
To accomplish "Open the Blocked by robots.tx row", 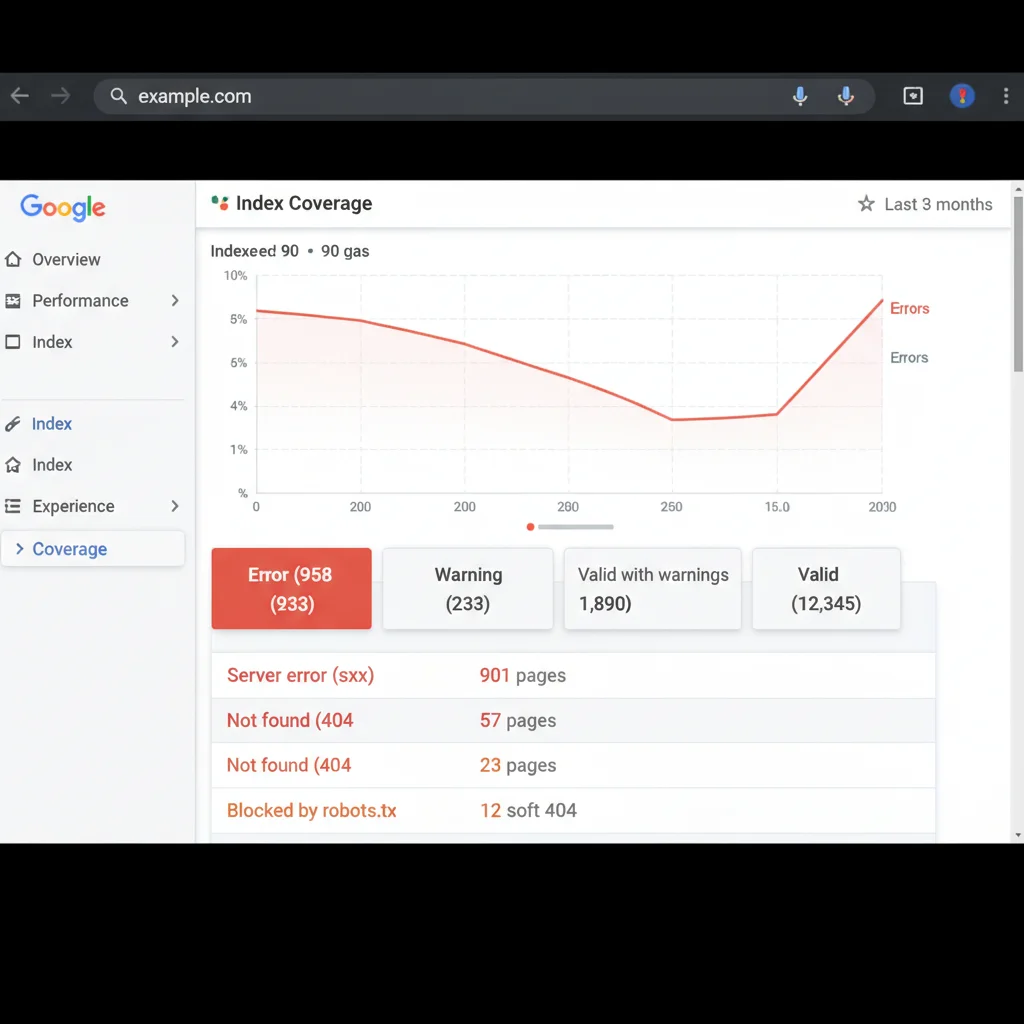I will (573, 810).
